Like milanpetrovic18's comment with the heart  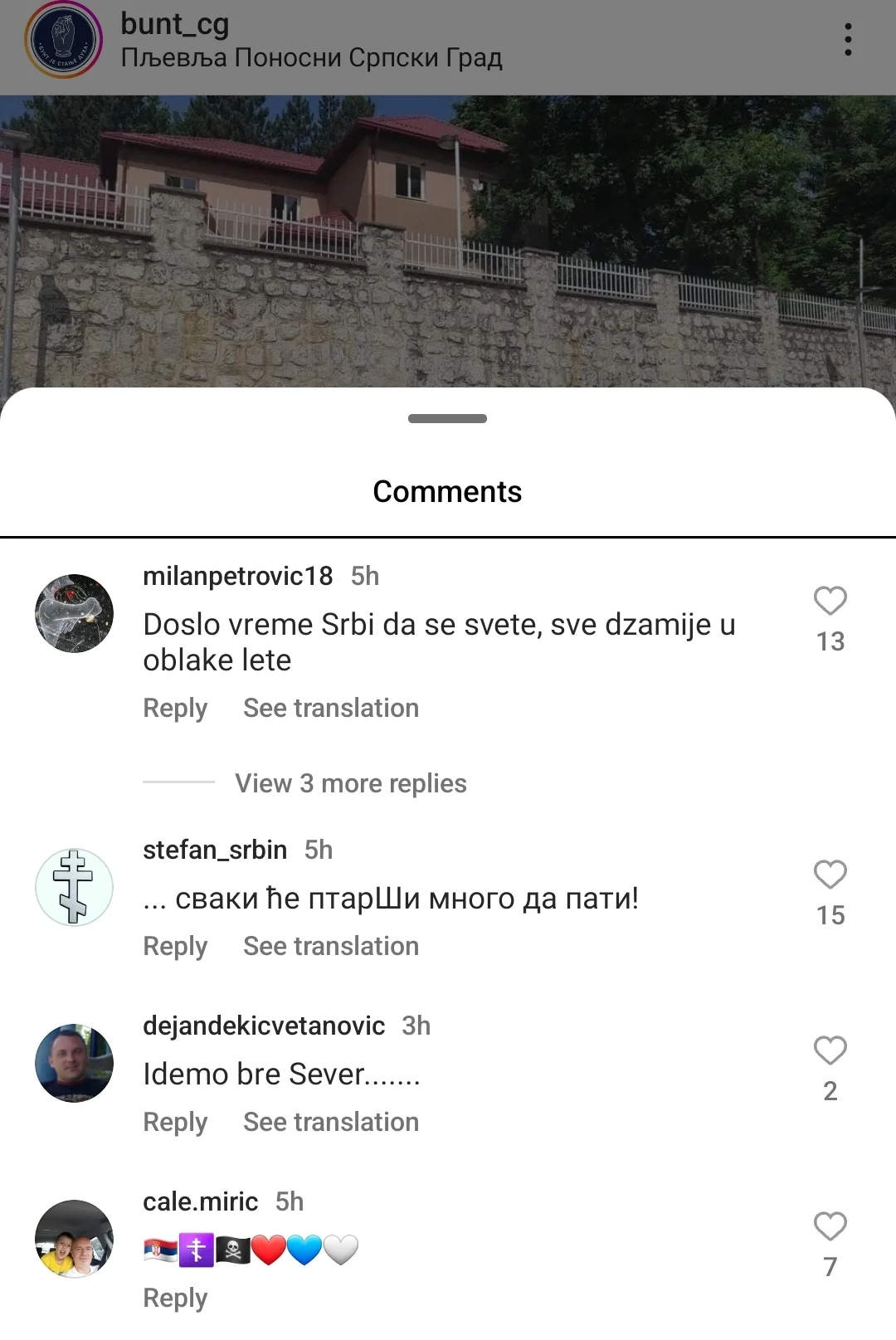830,601
